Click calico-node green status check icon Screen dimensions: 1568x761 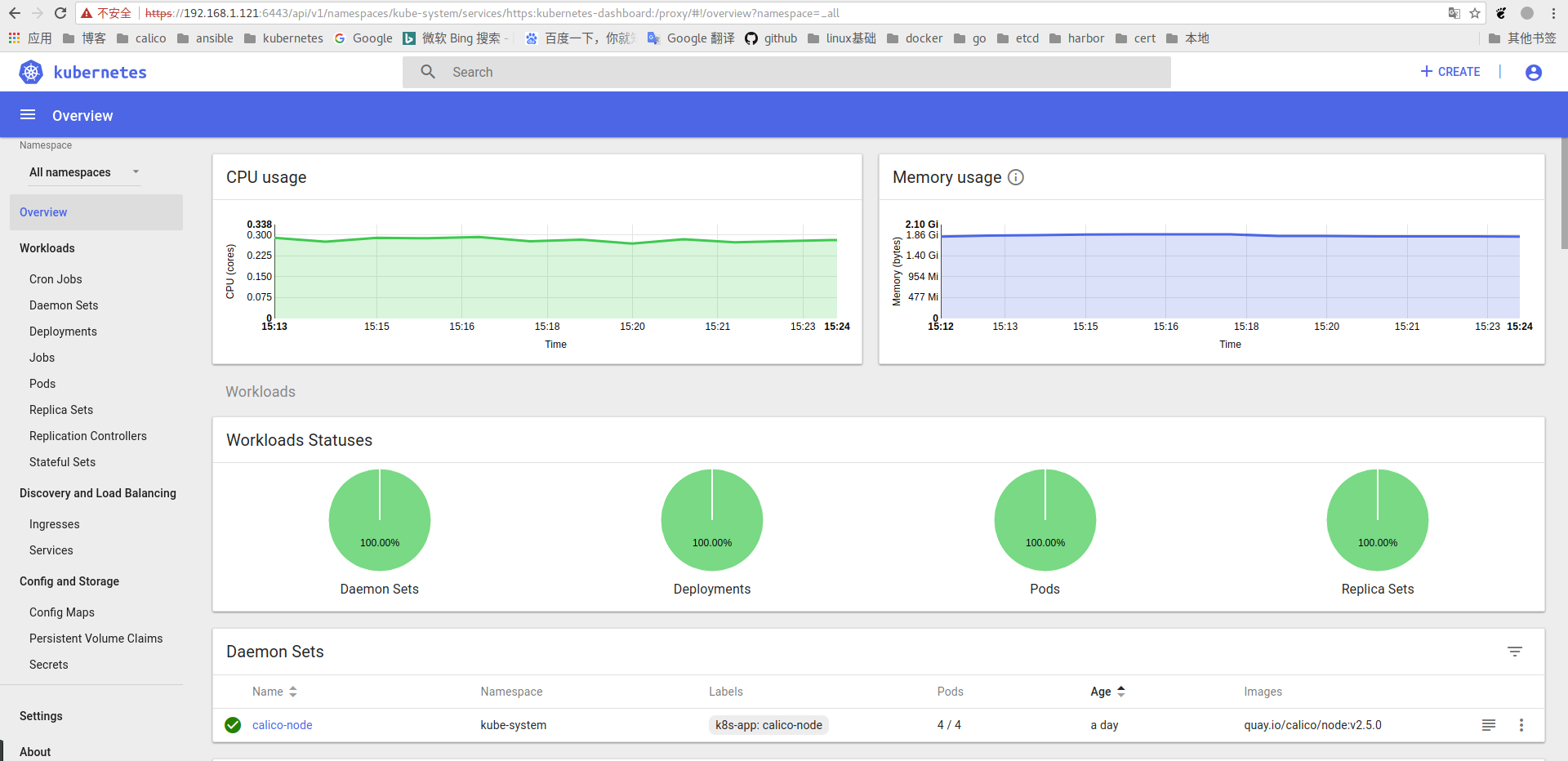pos(233,725)
